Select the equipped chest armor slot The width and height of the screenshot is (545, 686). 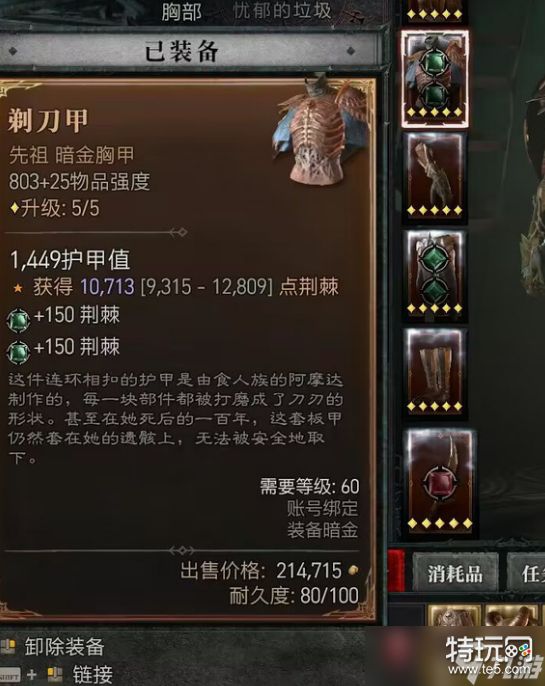(435, 79)
